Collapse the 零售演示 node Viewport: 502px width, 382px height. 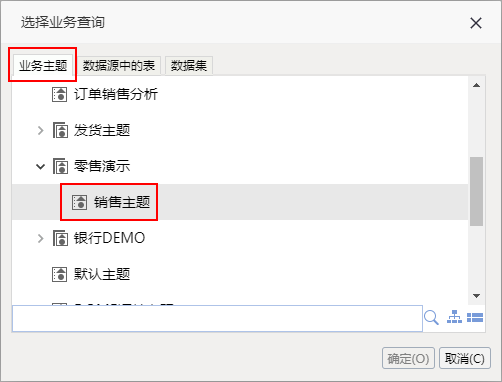pos(40,166)
